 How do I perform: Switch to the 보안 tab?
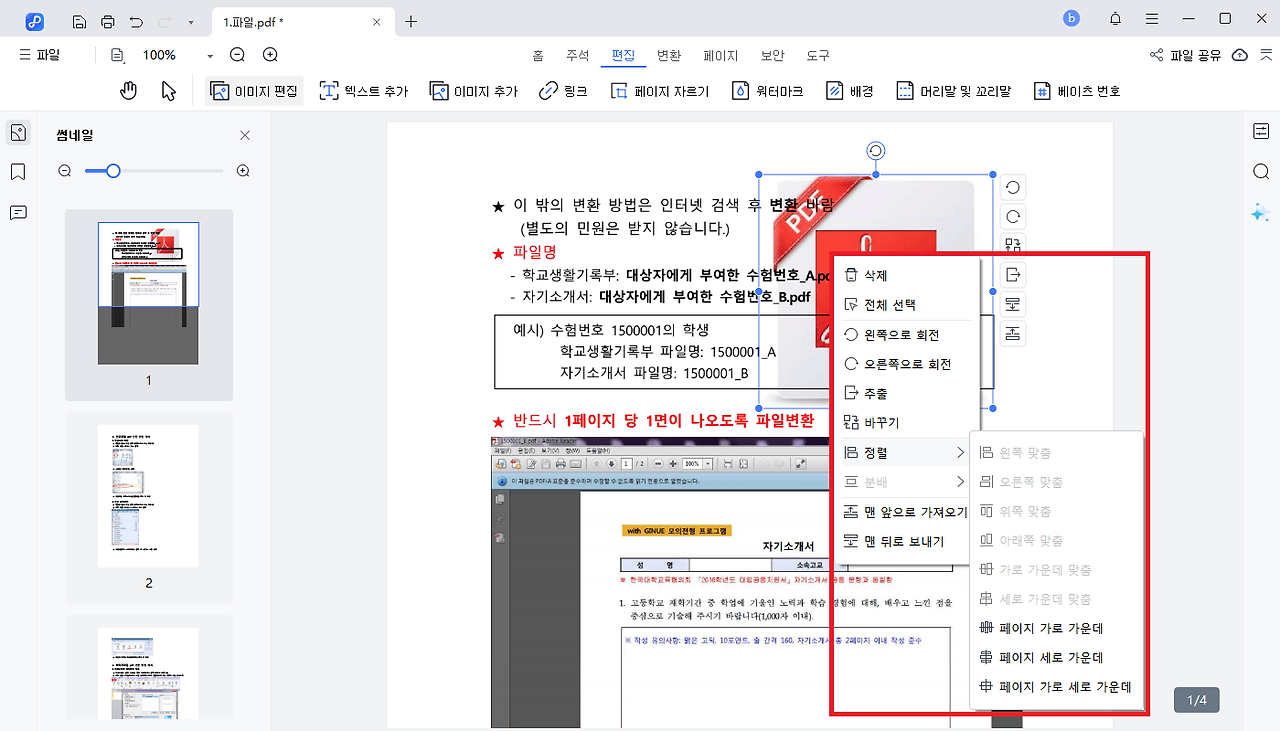click(772, 56)
